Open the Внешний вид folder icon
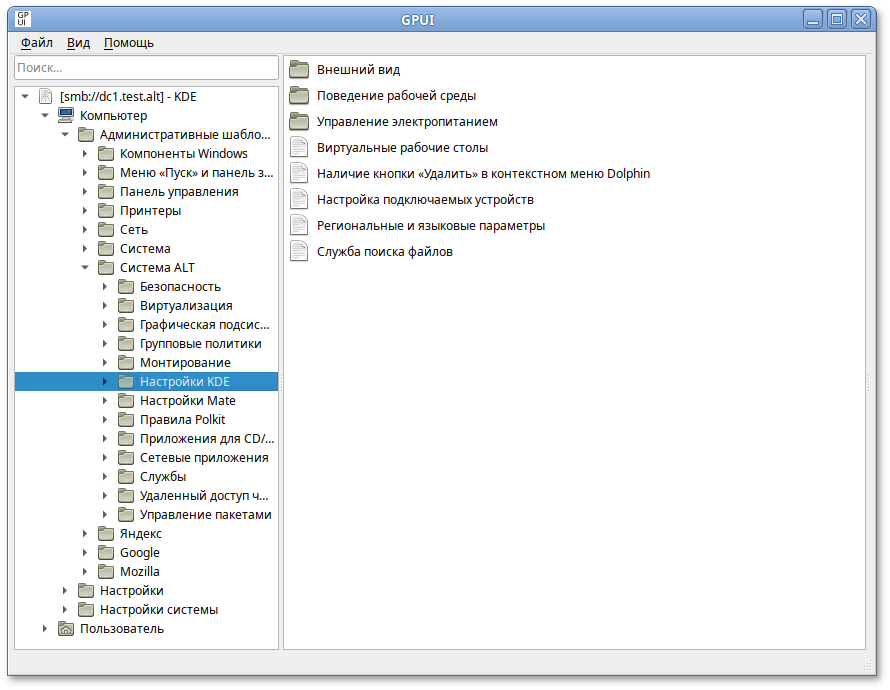The height and width of the screenshot is (690, 890). (299, 70)
